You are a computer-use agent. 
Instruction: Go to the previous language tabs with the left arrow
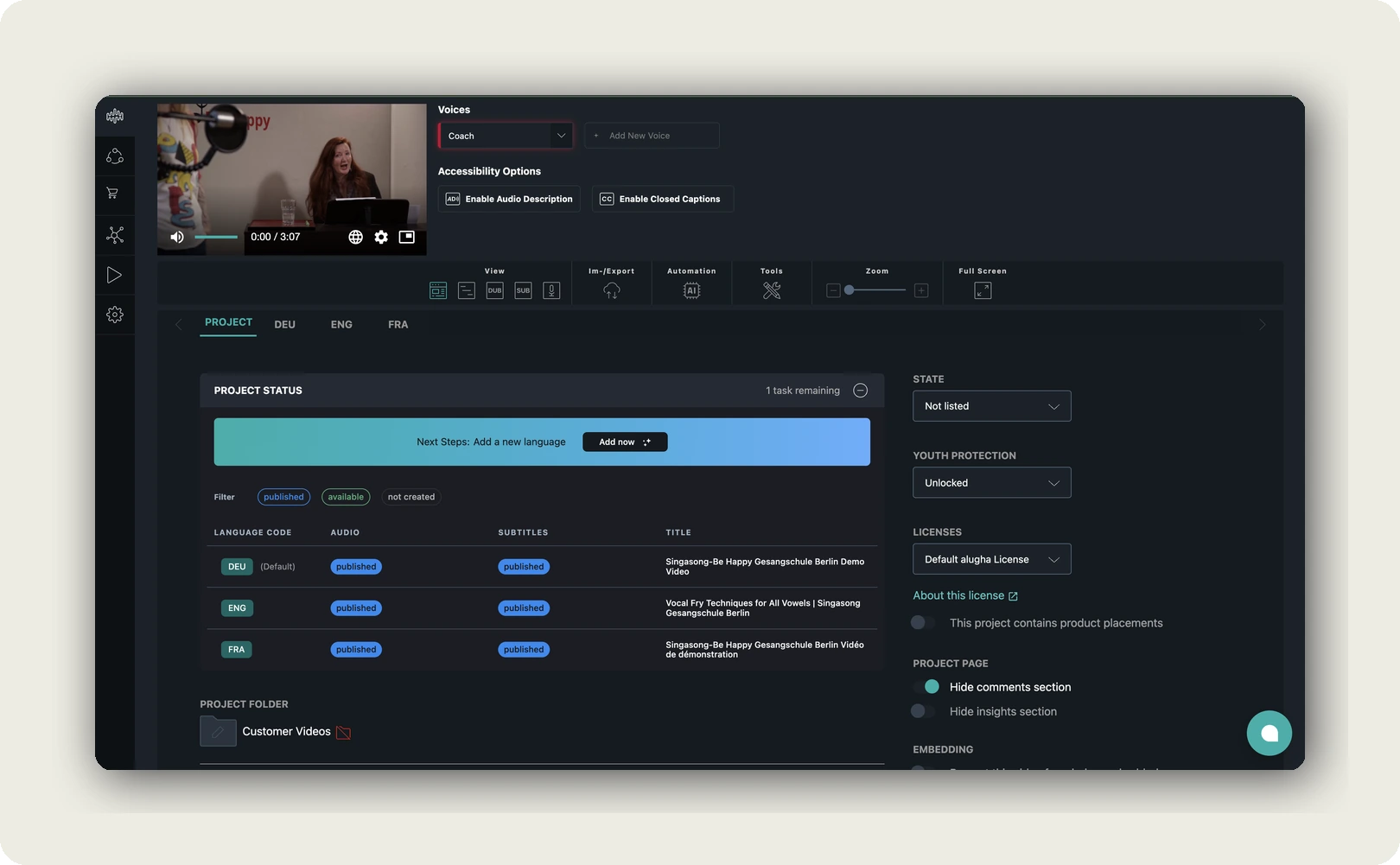pyautogui.click(x=179, y=325)
